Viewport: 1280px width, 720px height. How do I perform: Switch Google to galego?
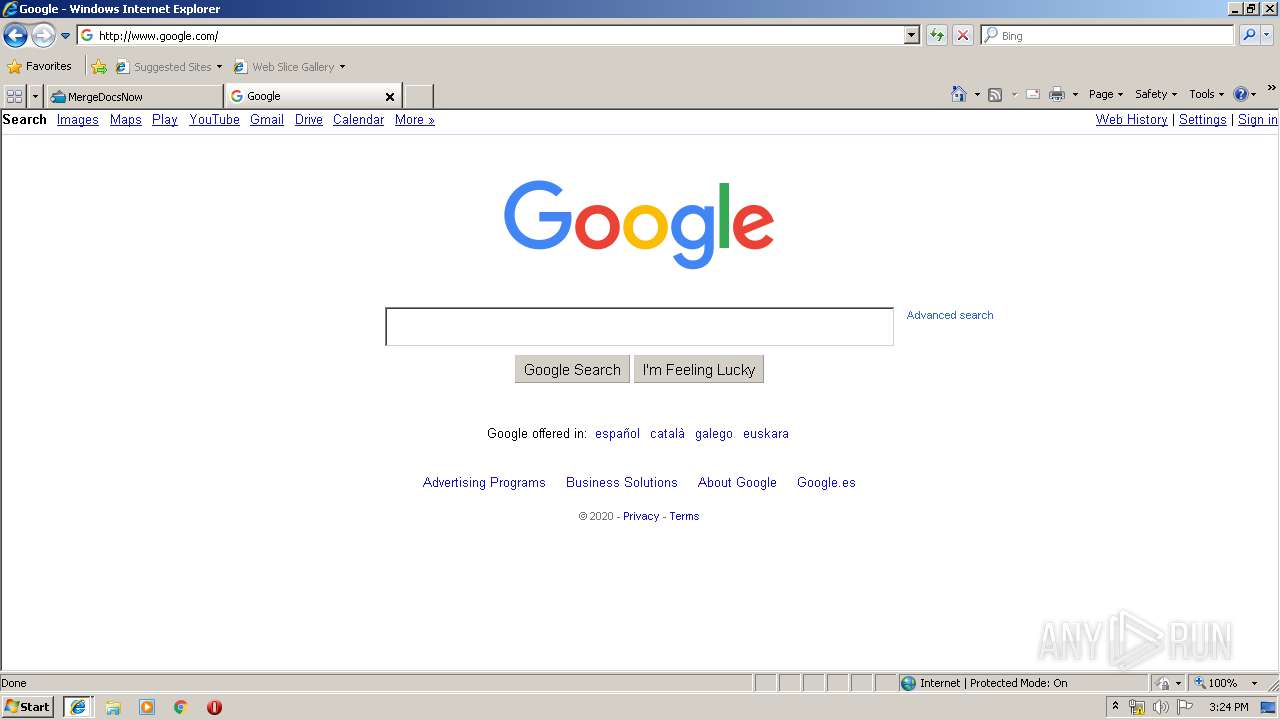(x=714, y=434)
